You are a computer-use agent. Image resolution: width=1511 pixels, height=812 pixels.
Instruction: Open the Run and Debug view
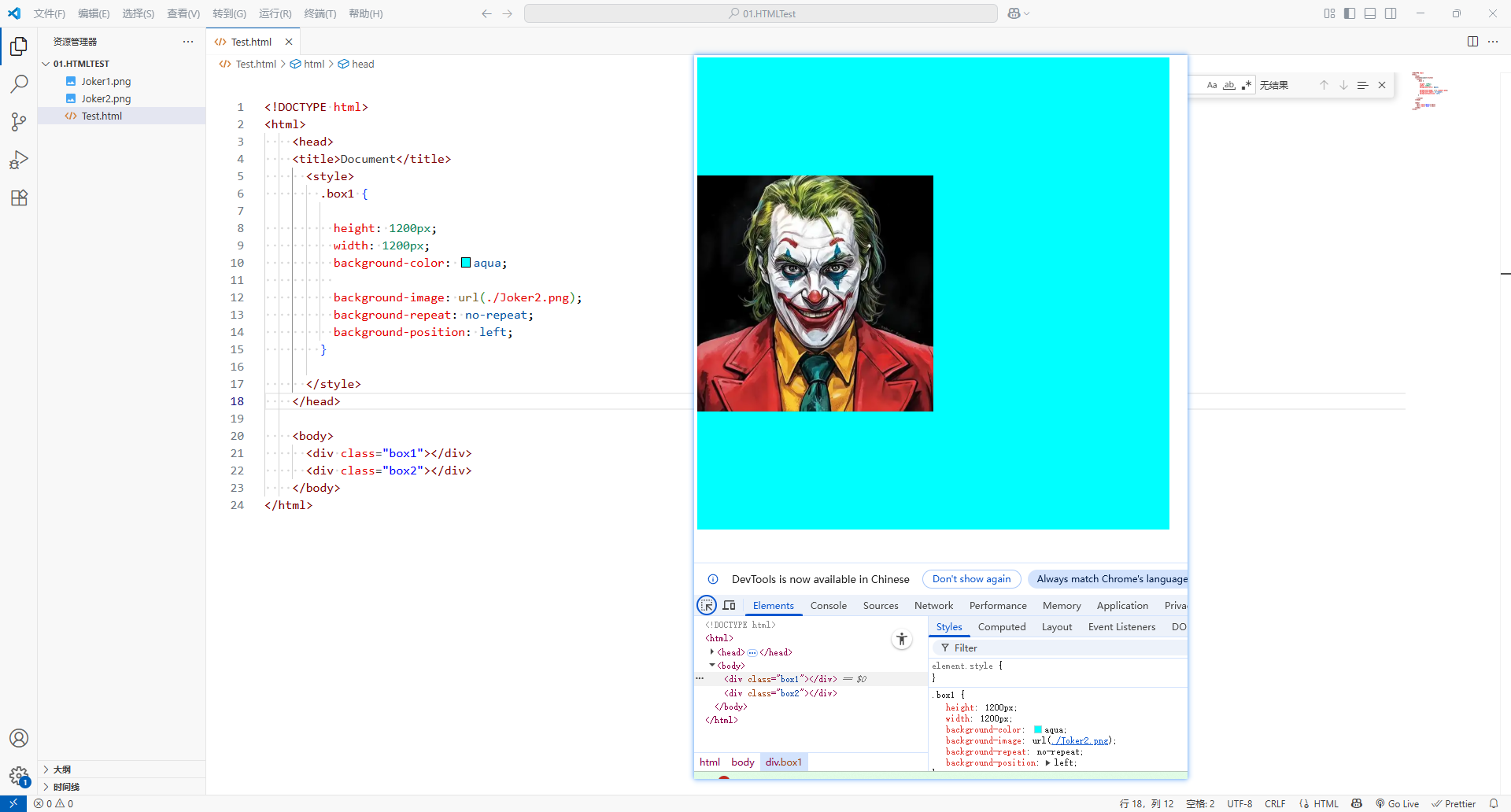coord(19,160)
